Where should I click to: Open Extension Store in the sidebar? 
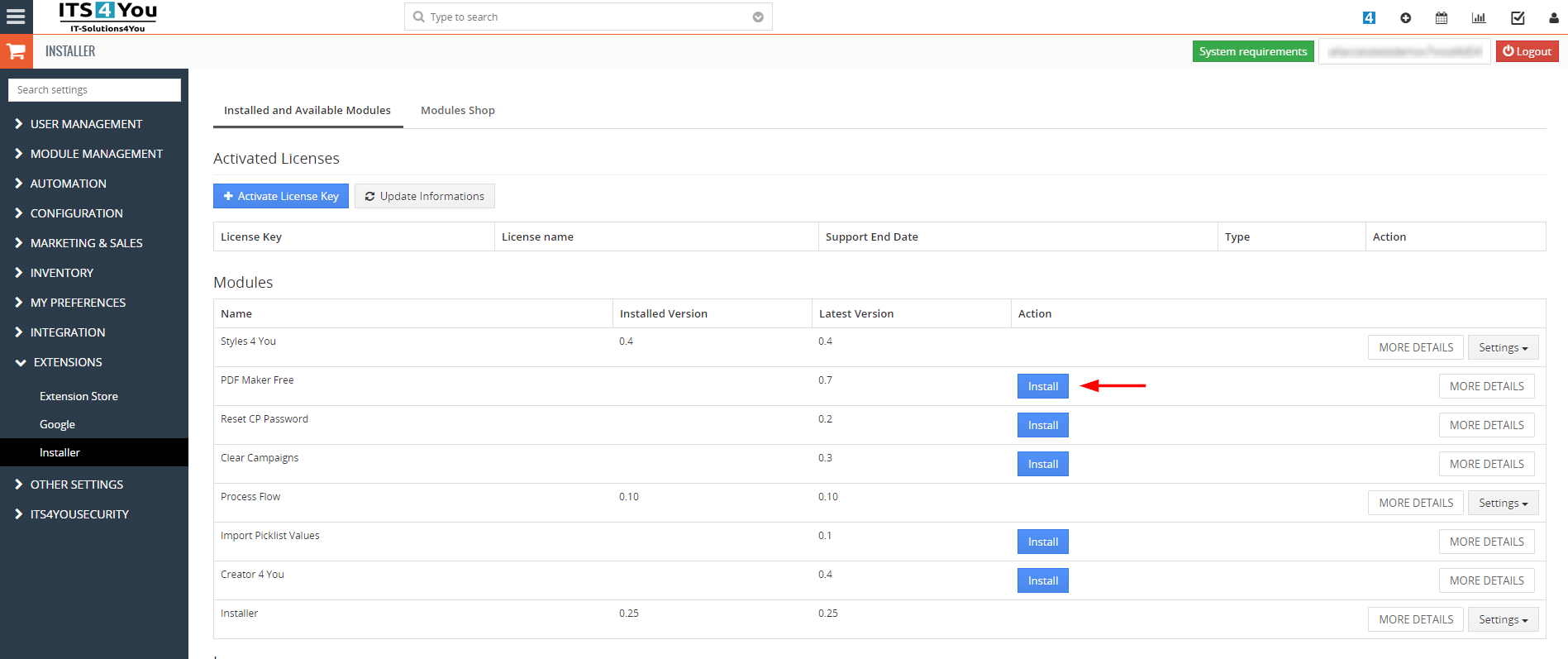point(79,396)
